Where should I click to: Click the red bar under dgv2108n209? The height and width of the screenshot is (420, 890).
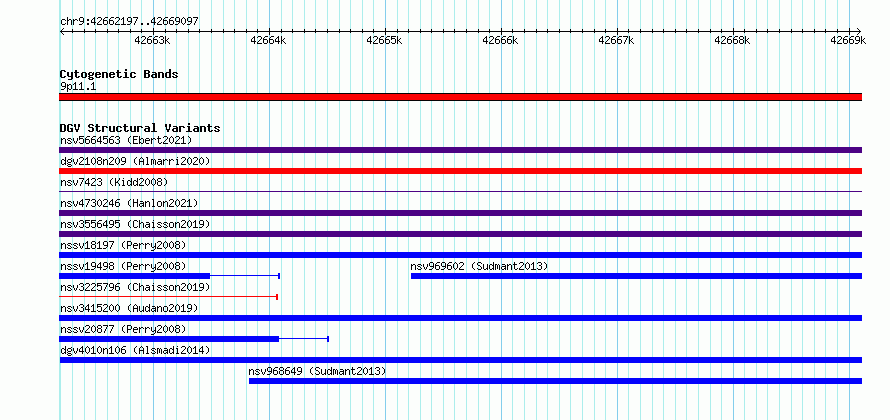pyautogui.click(x=460, y=171)
